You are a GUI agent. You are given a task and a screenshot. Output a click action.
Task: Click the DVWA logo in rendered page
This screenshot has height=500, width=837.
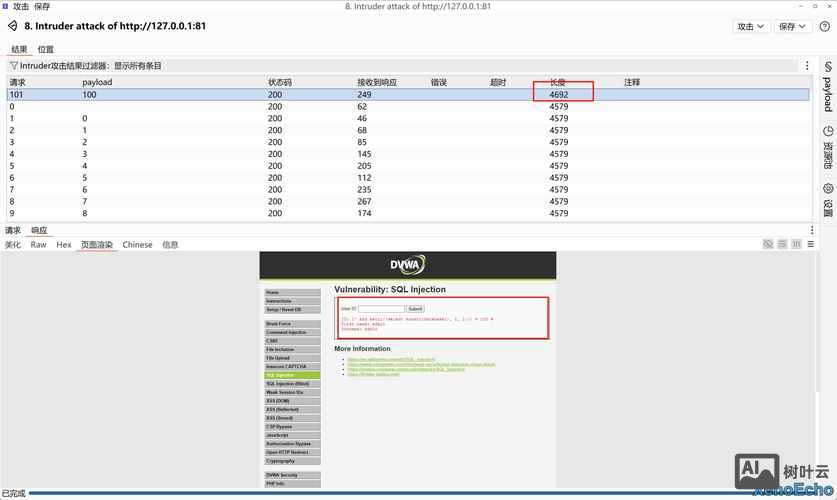[407, 265]
